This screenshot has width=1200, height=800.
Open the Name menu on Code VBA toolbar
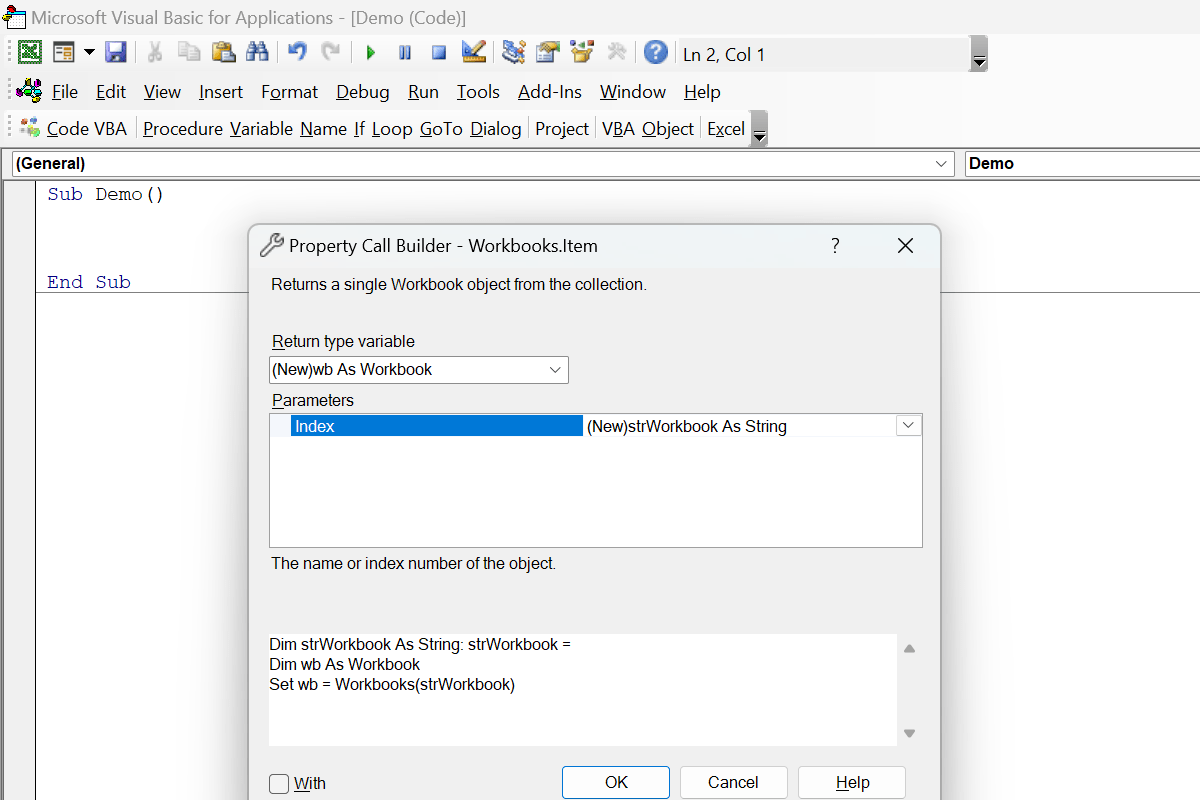click(323, 129)
